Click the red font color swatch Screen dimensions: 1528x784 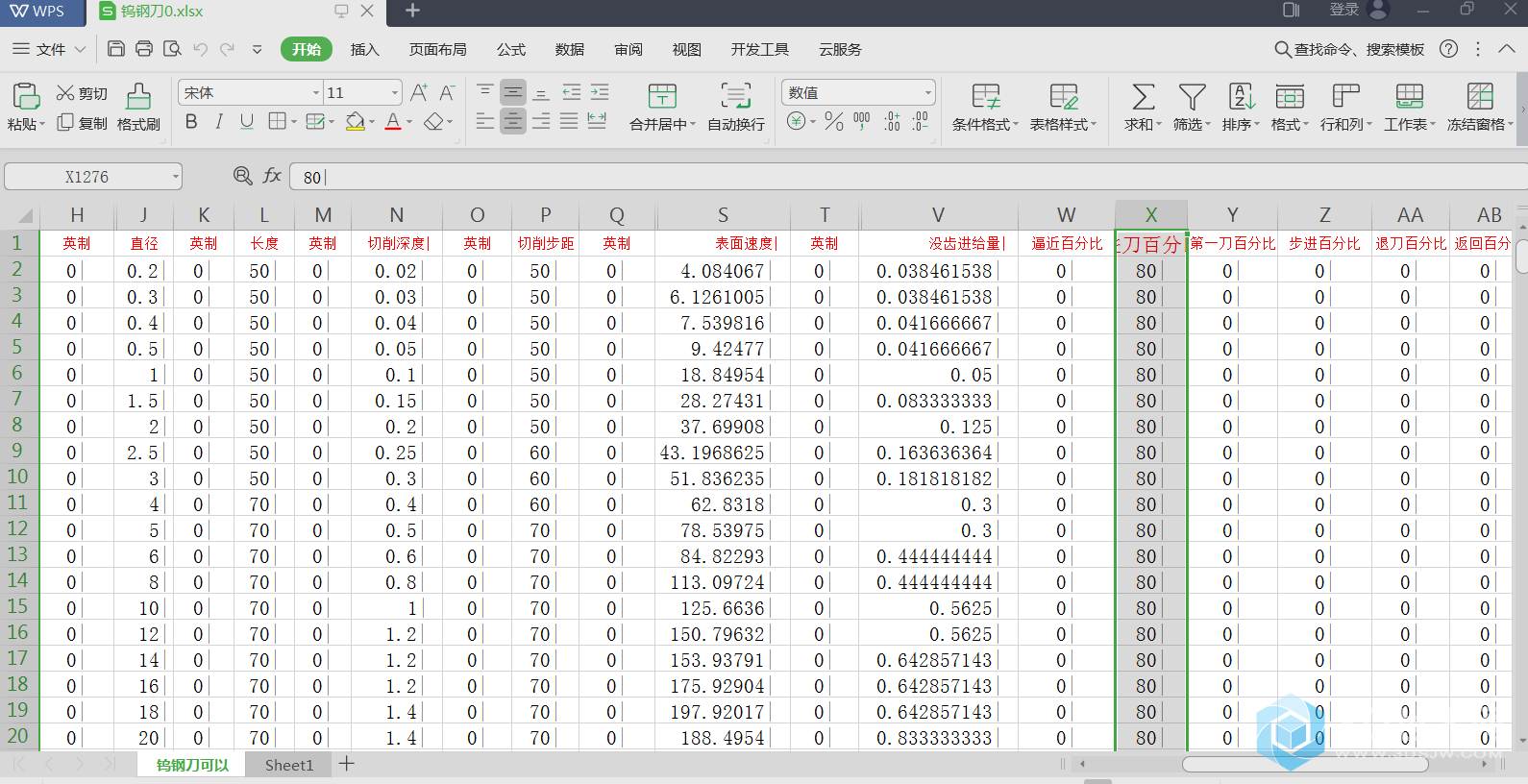pyautogui.click(x=393, y=121)
